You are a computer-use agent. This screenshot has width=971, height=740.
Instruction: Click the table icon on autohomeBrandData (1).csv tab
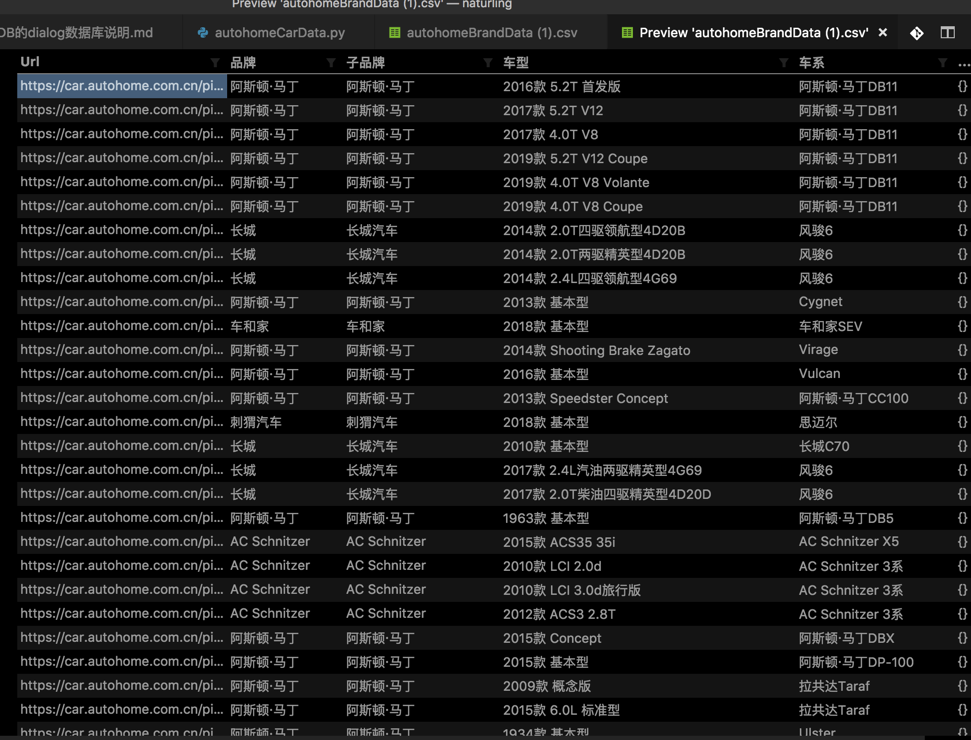394,33
